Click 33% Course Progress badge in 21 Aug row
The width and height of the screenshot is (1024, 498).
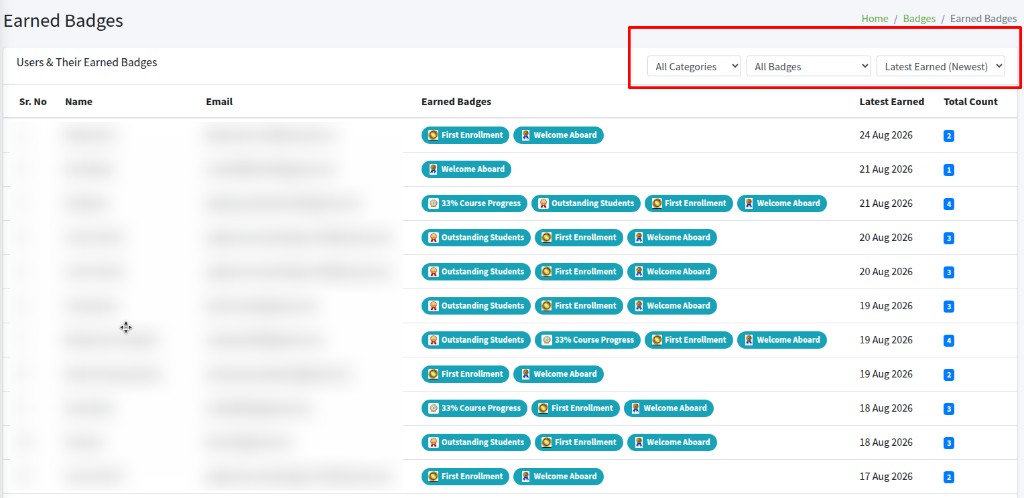(474, 203)
